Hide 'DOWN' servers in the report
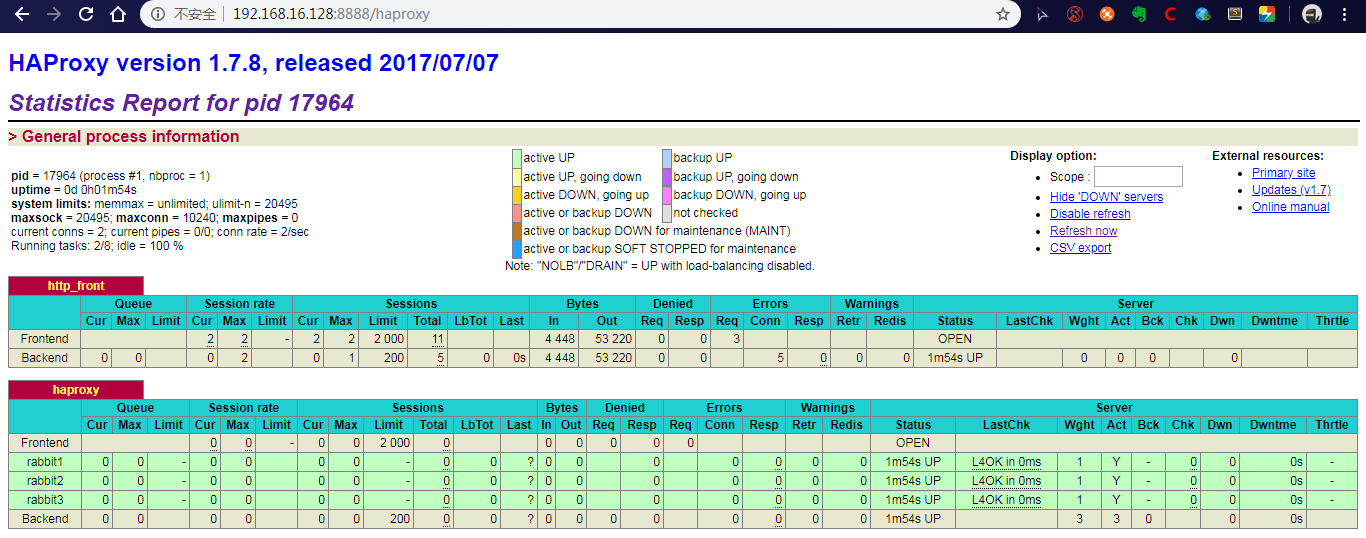Screen dimensions: 1366x538 1106,197
